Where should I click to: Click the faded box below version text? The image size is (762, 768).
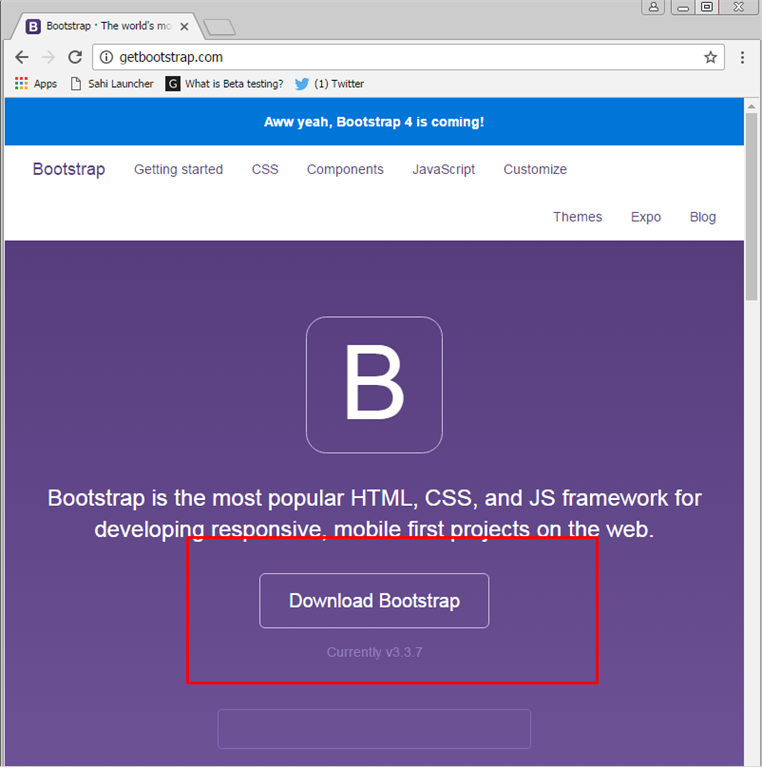coord(374,729)
